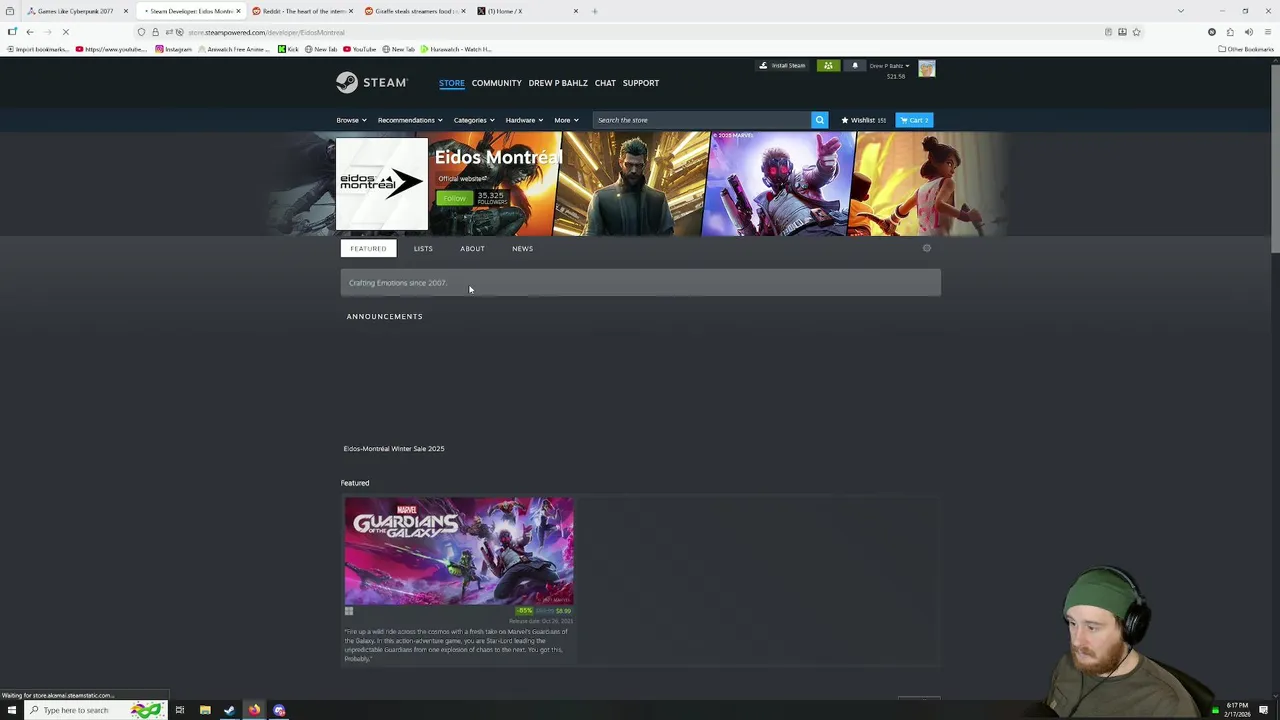Close the Games Like Cyberpunk 2077 tab
This screenshot has width=1280, height=720.
click(x=125, y=11)
